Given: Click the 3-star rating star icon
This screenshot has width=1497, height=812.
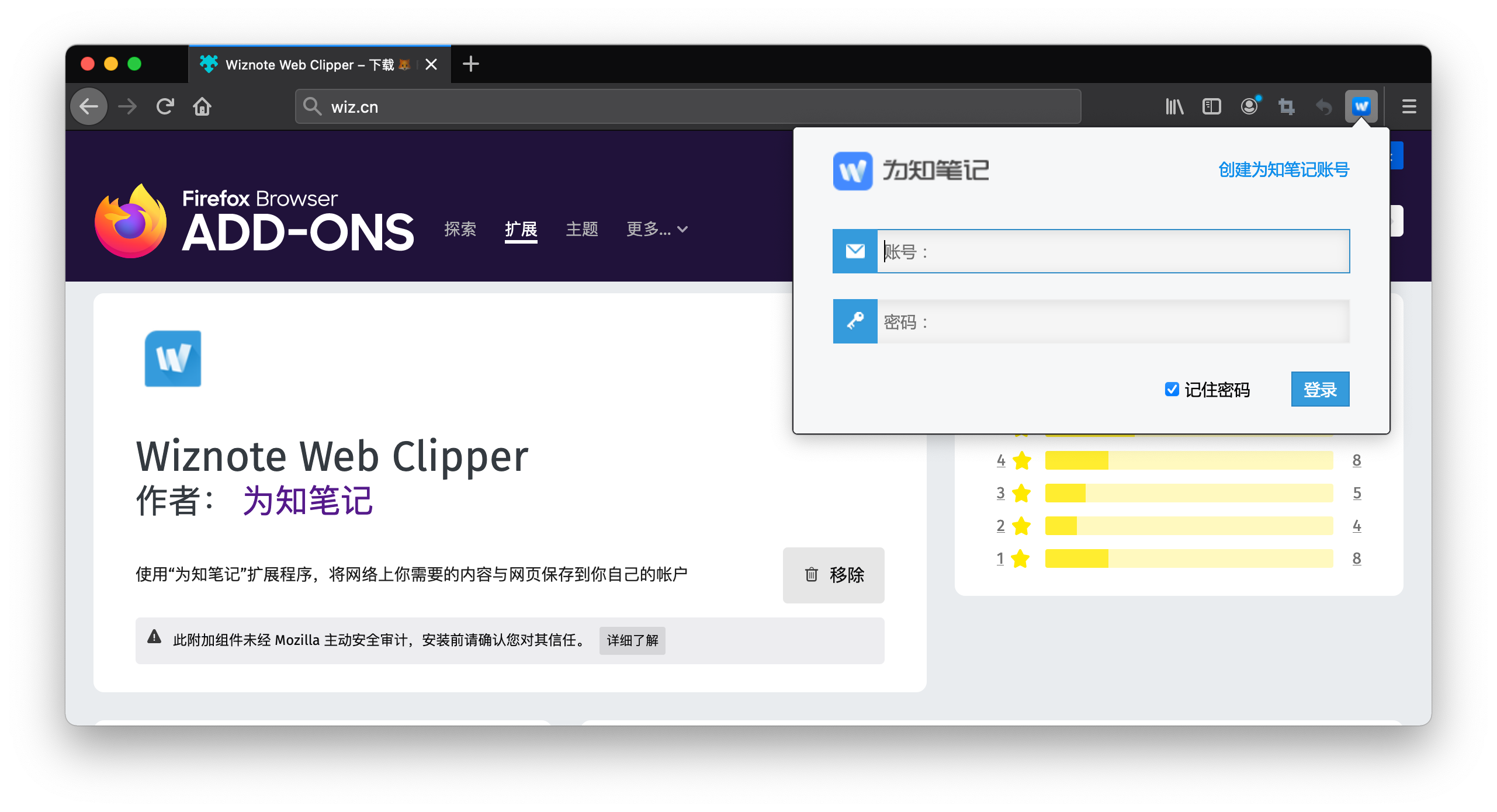Looking at the screenshot, I should point(1022,493).
